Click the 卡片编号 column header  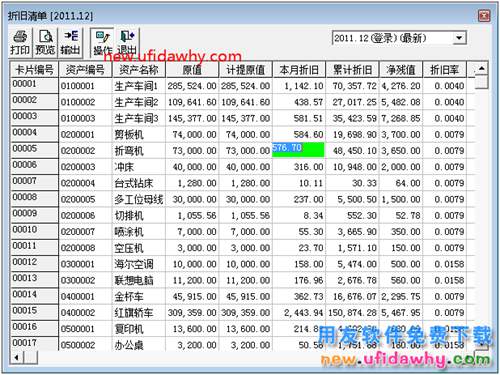34,70
